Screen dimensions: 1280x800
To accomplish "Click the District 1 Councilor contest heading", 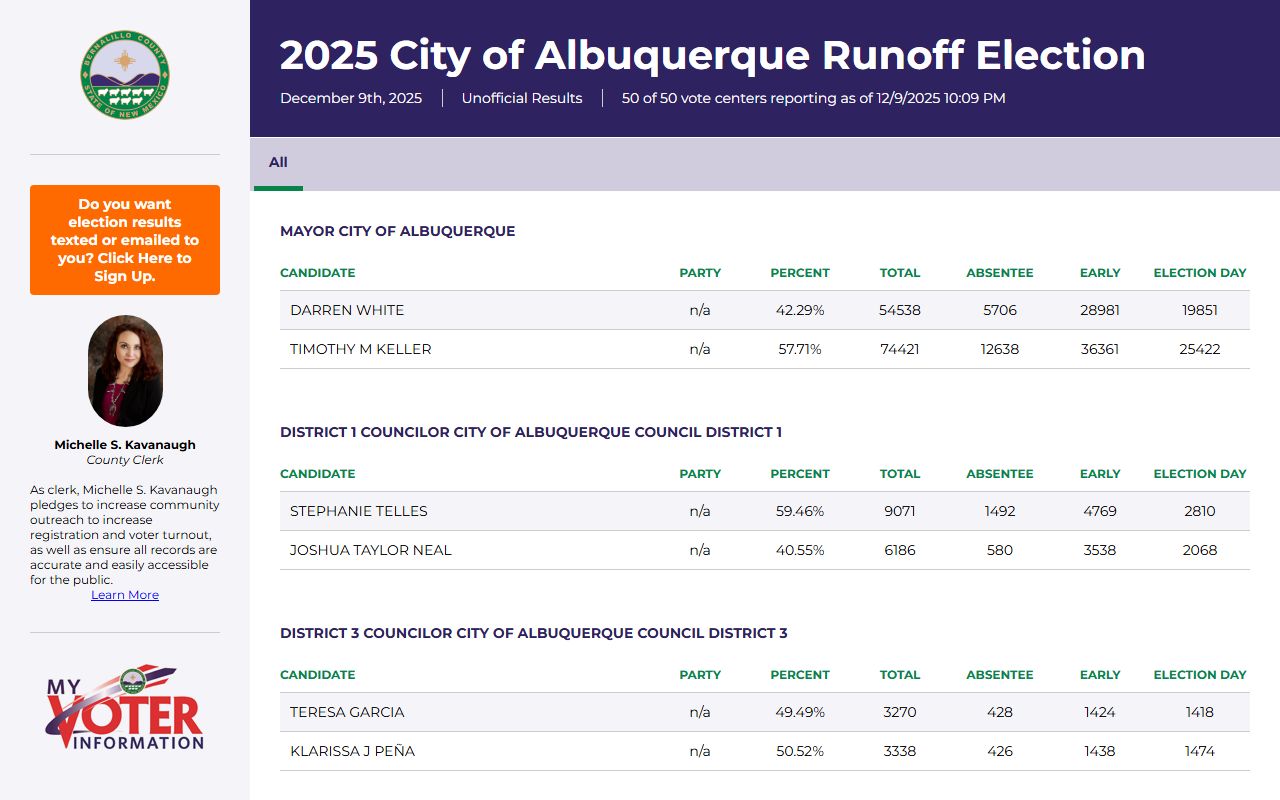I will click(x=531, y=432).
